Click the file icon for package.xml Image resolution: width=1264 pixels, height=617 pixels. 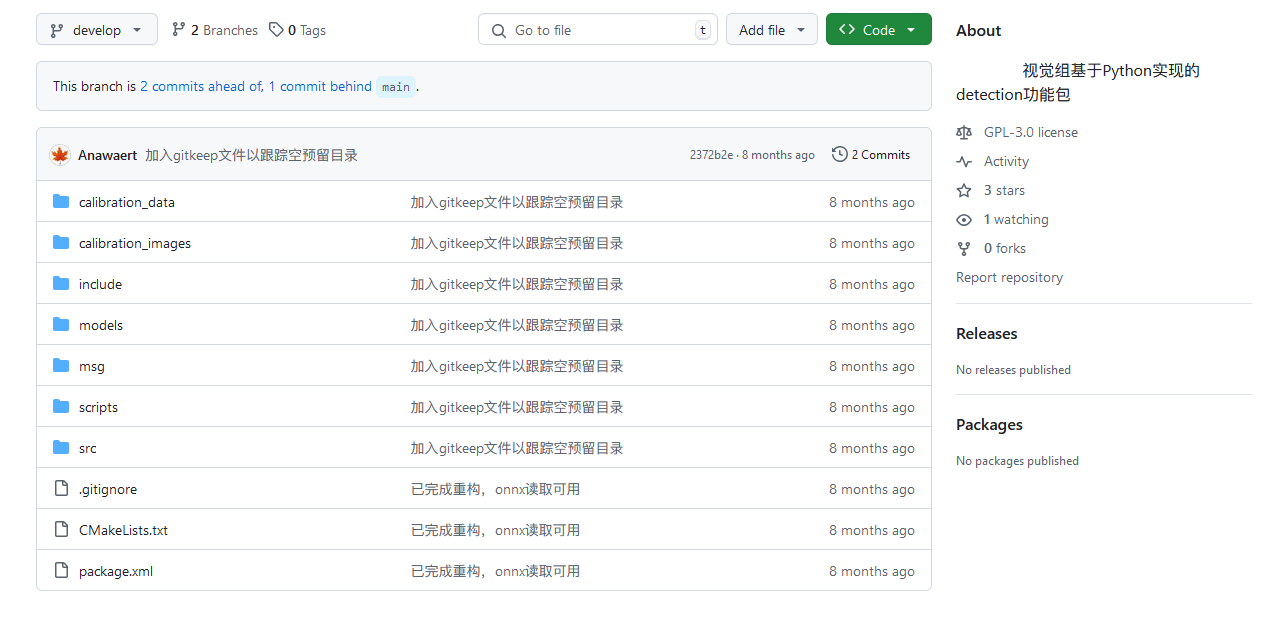tap(61, 571)
